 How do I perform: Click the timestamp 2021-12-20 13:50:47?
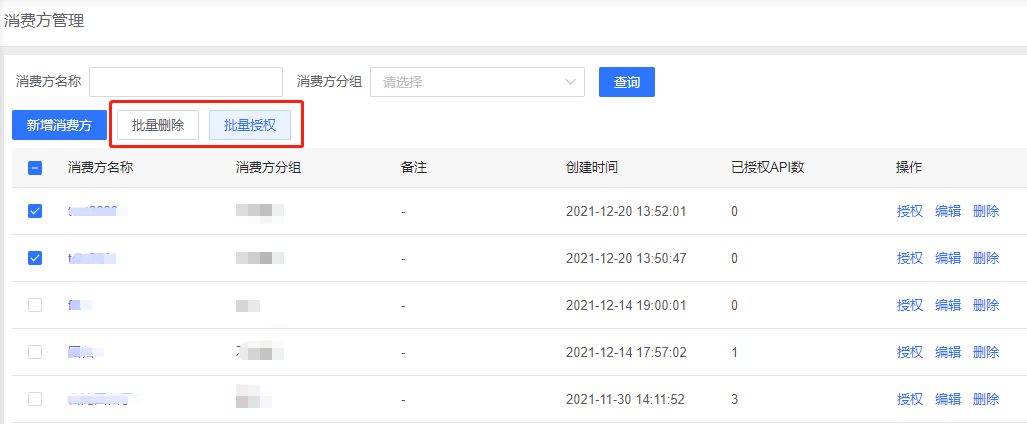click(626, 258)
